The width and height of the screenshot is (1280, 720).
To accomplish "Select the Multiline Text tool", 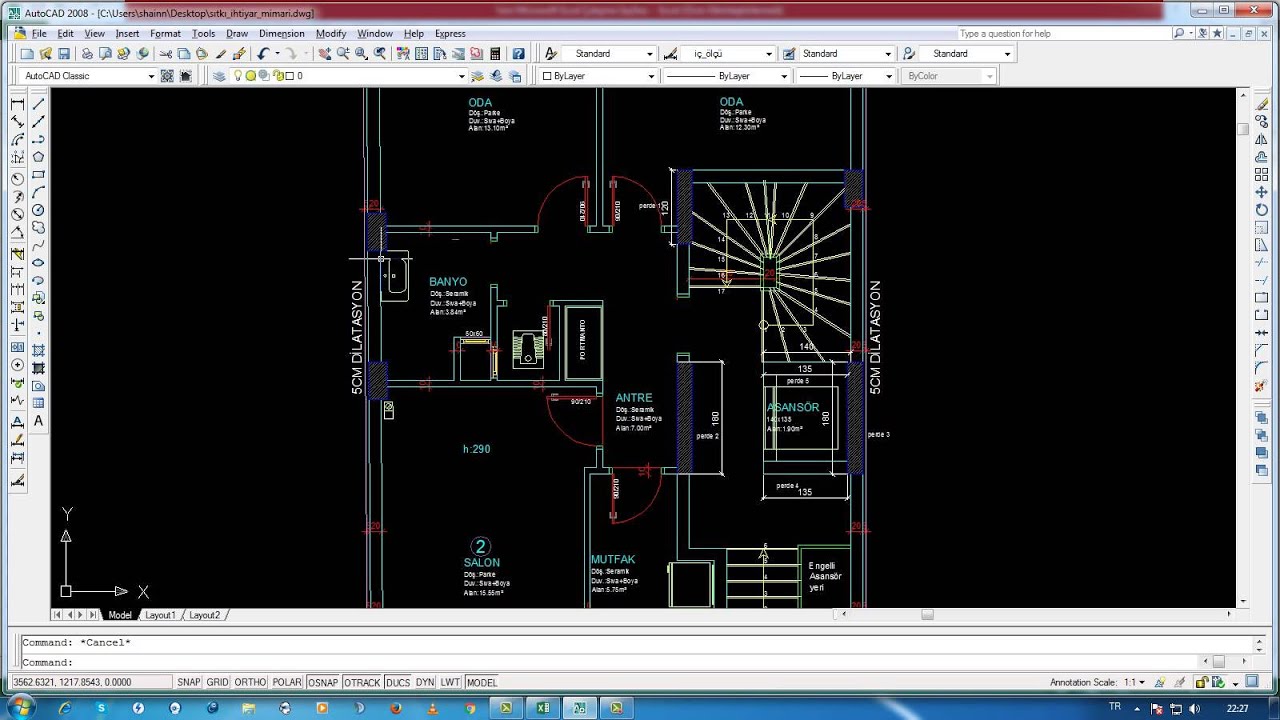I will click(38, 421).
